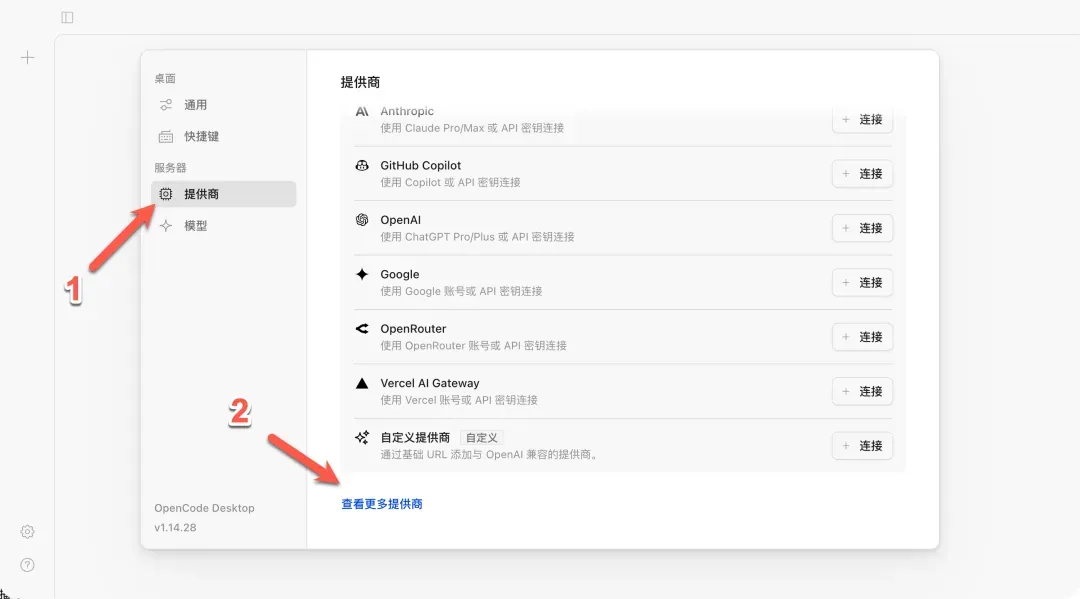This screenshot has height=599, width=1080.
Task: Click the GitHub Copilot name text
Action: click(x=421, y=165)
